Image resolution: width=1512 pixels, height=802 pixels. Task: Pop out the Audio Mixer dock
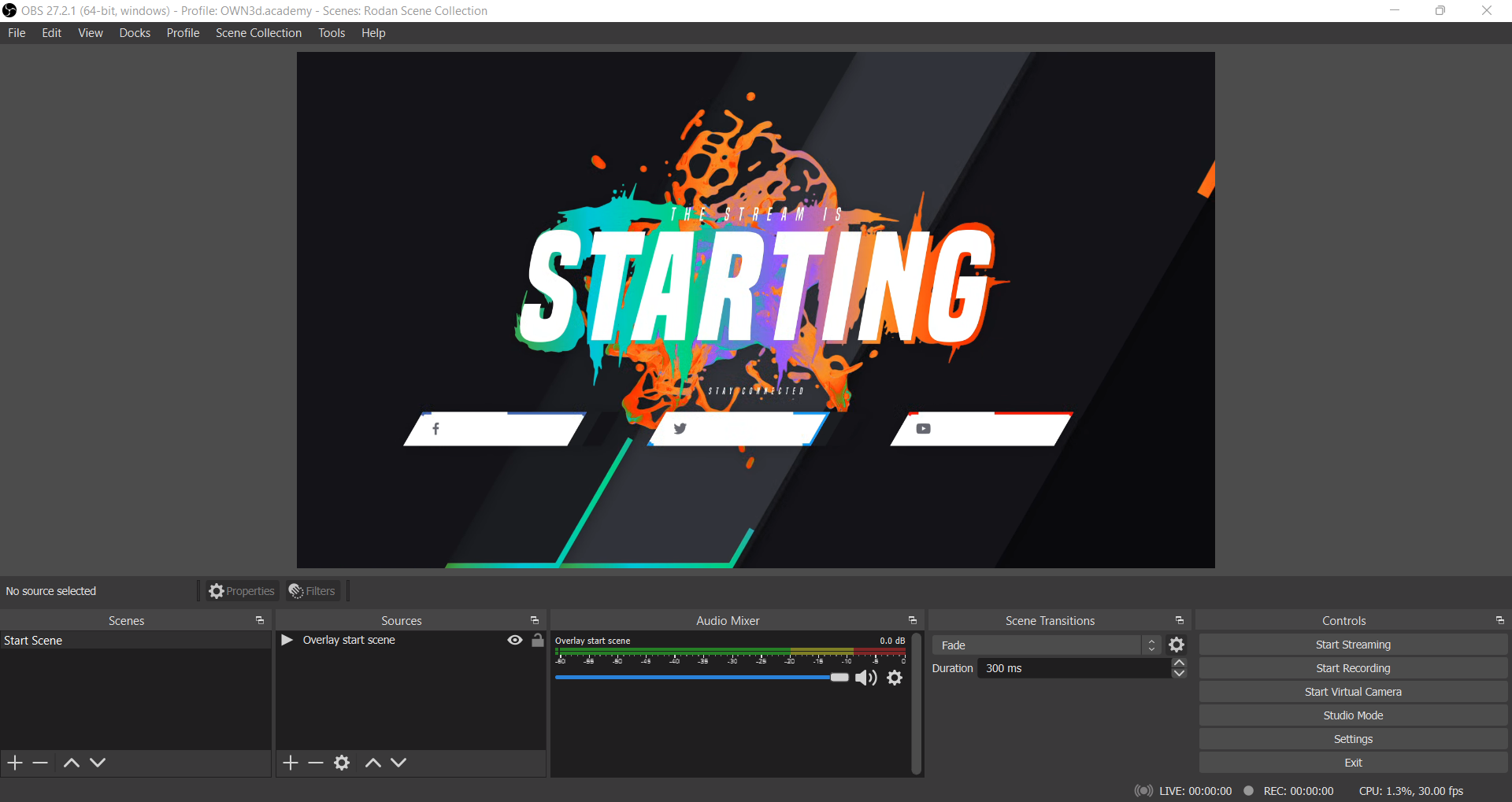pos(913,621)
